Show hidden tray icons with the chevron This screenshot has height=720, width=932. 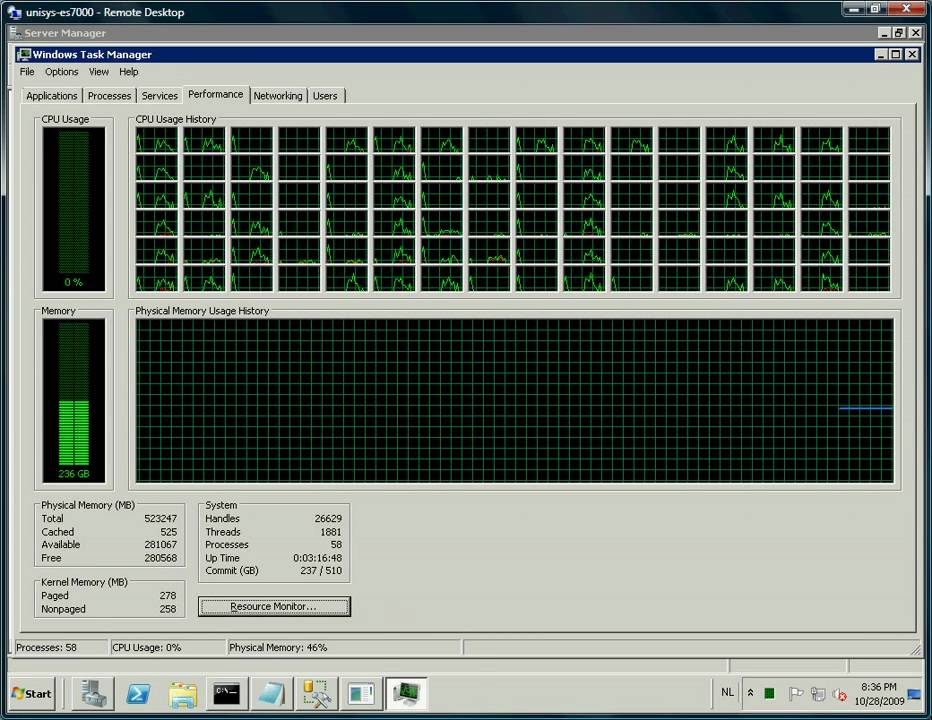[x=751, y=693]
